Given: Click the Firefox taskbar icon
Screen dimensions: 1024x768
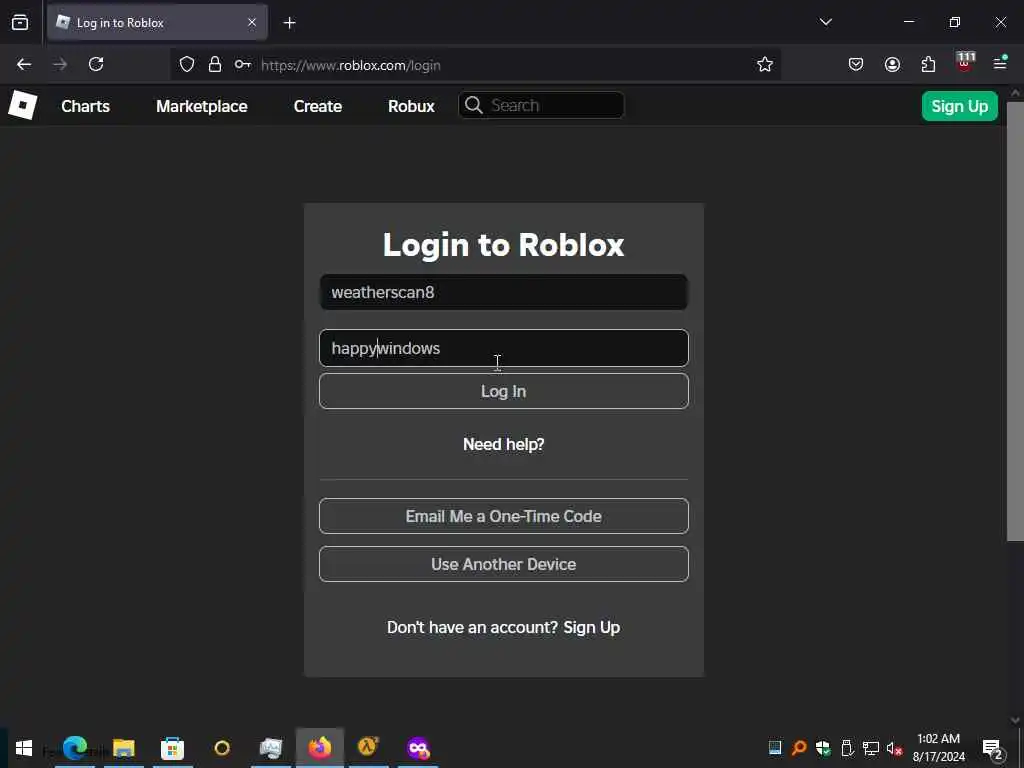Looking at the screenshot, I should point(319,748).
